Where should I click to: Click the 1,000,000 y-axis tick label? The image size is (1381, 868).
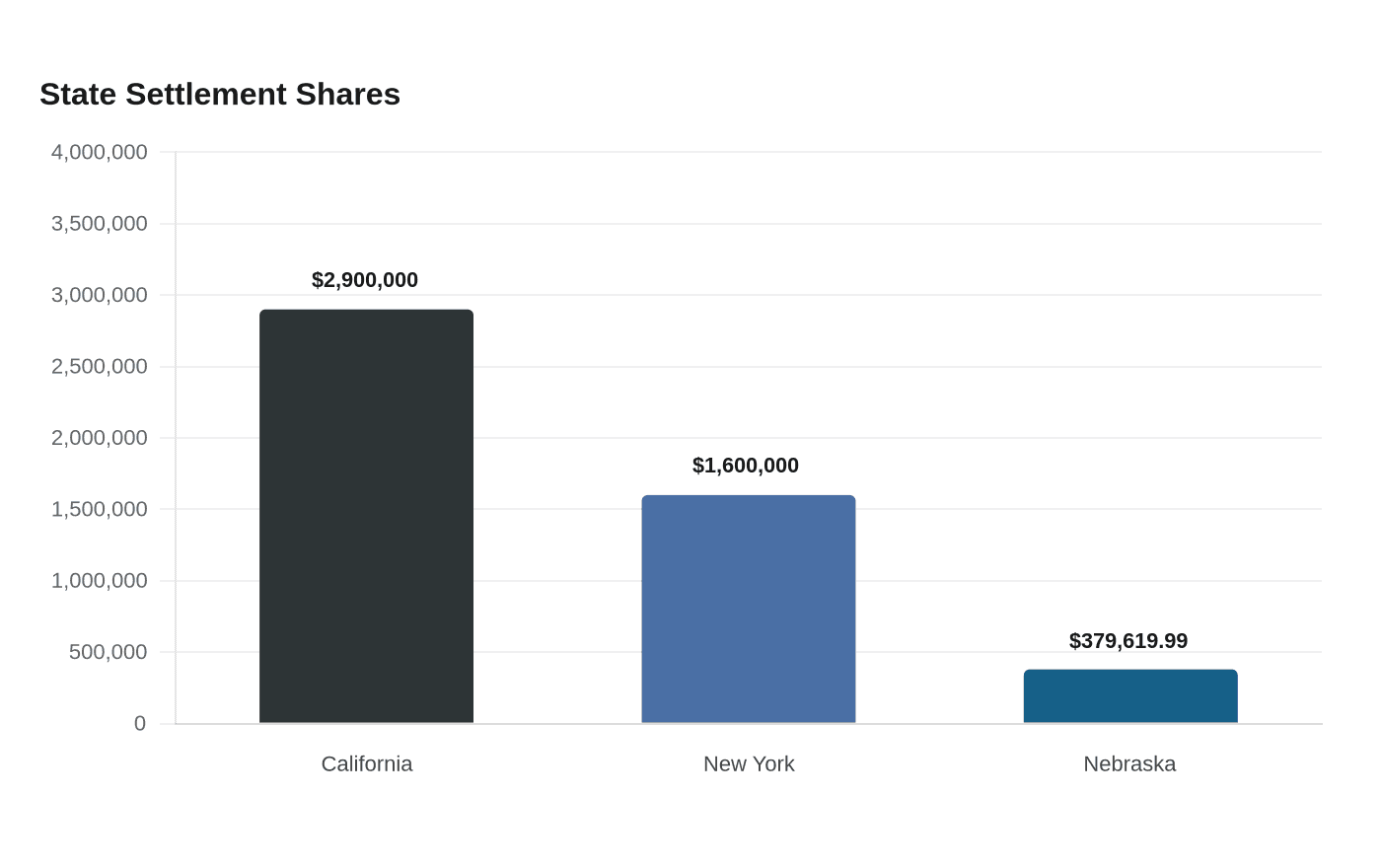100,581
